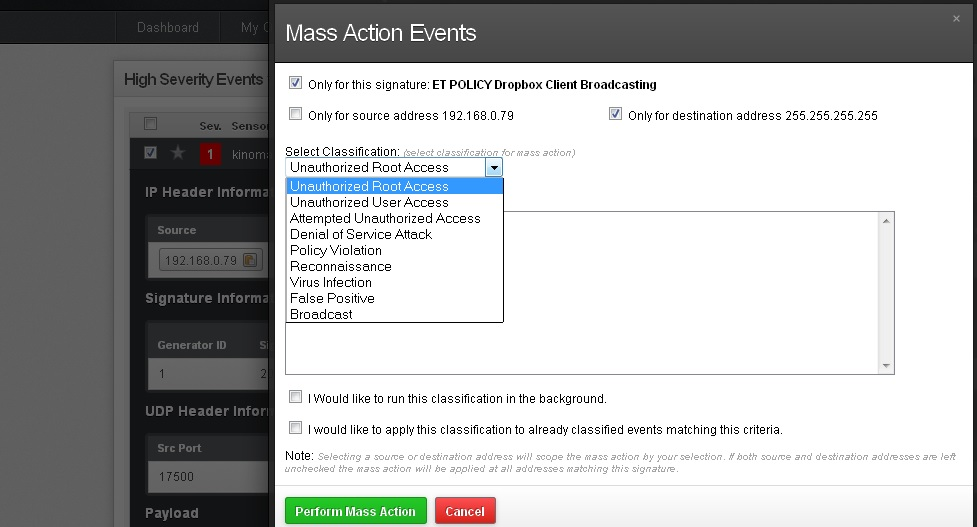Close the Mass Action Events dialog with X

(x=956, y=18)
